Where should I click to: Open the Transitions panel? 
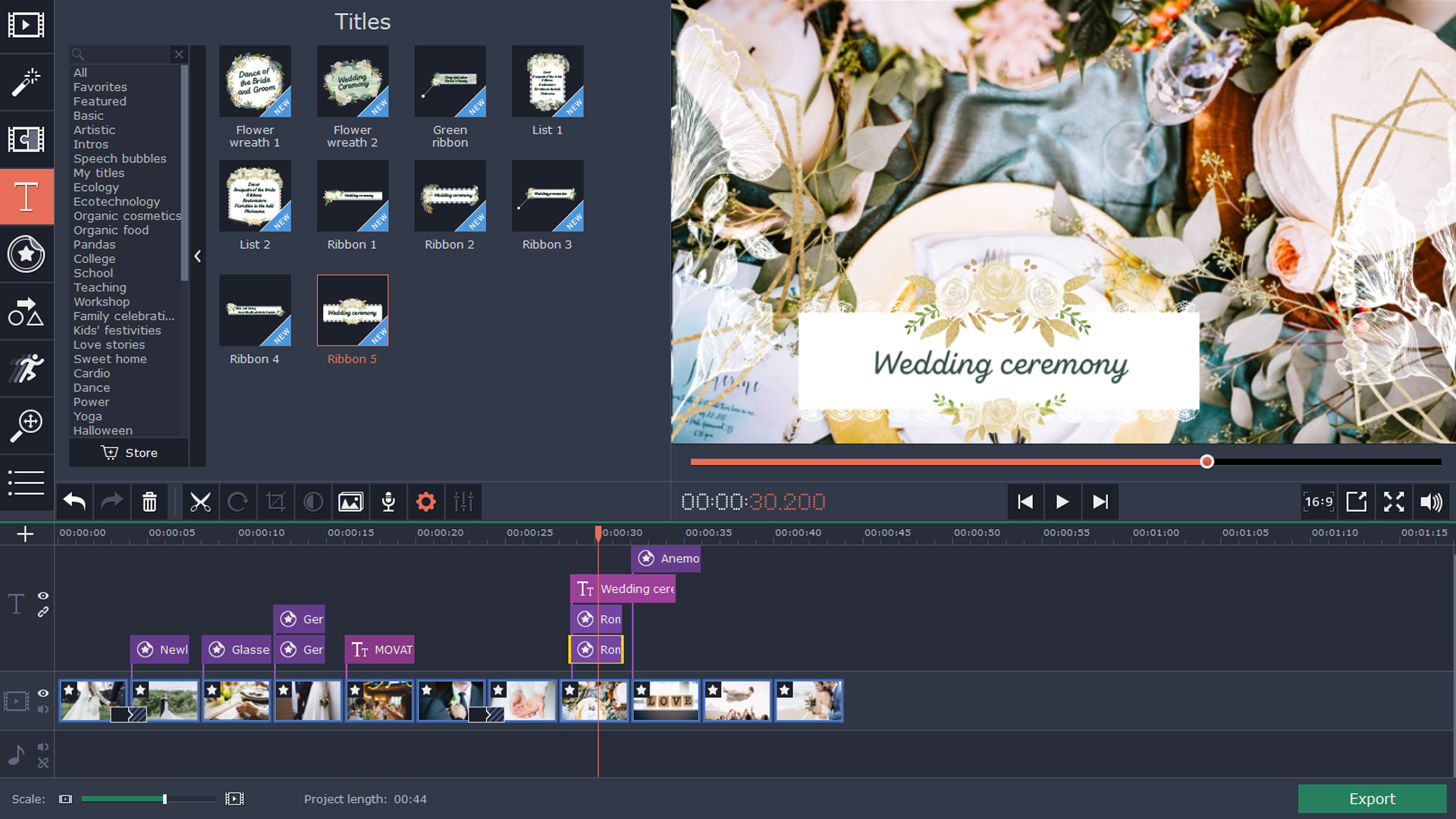pos(26,140)
